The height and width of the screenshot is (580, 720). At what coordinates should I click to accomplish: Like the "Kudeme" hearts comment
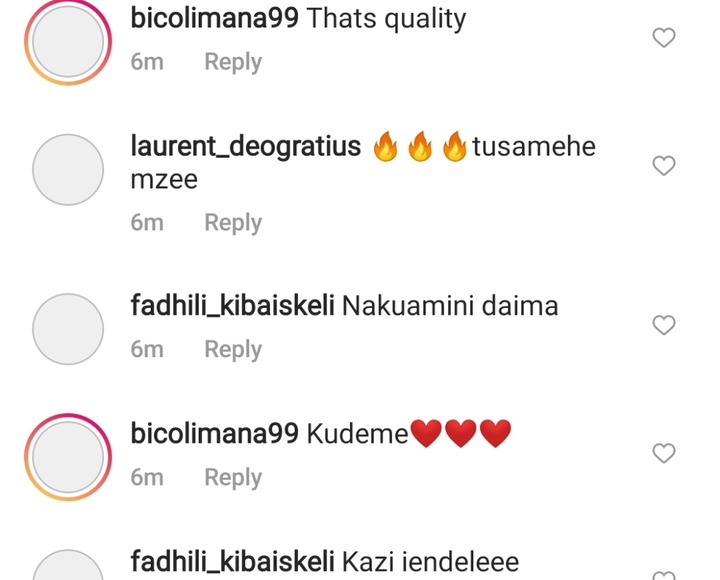point(664,453)
